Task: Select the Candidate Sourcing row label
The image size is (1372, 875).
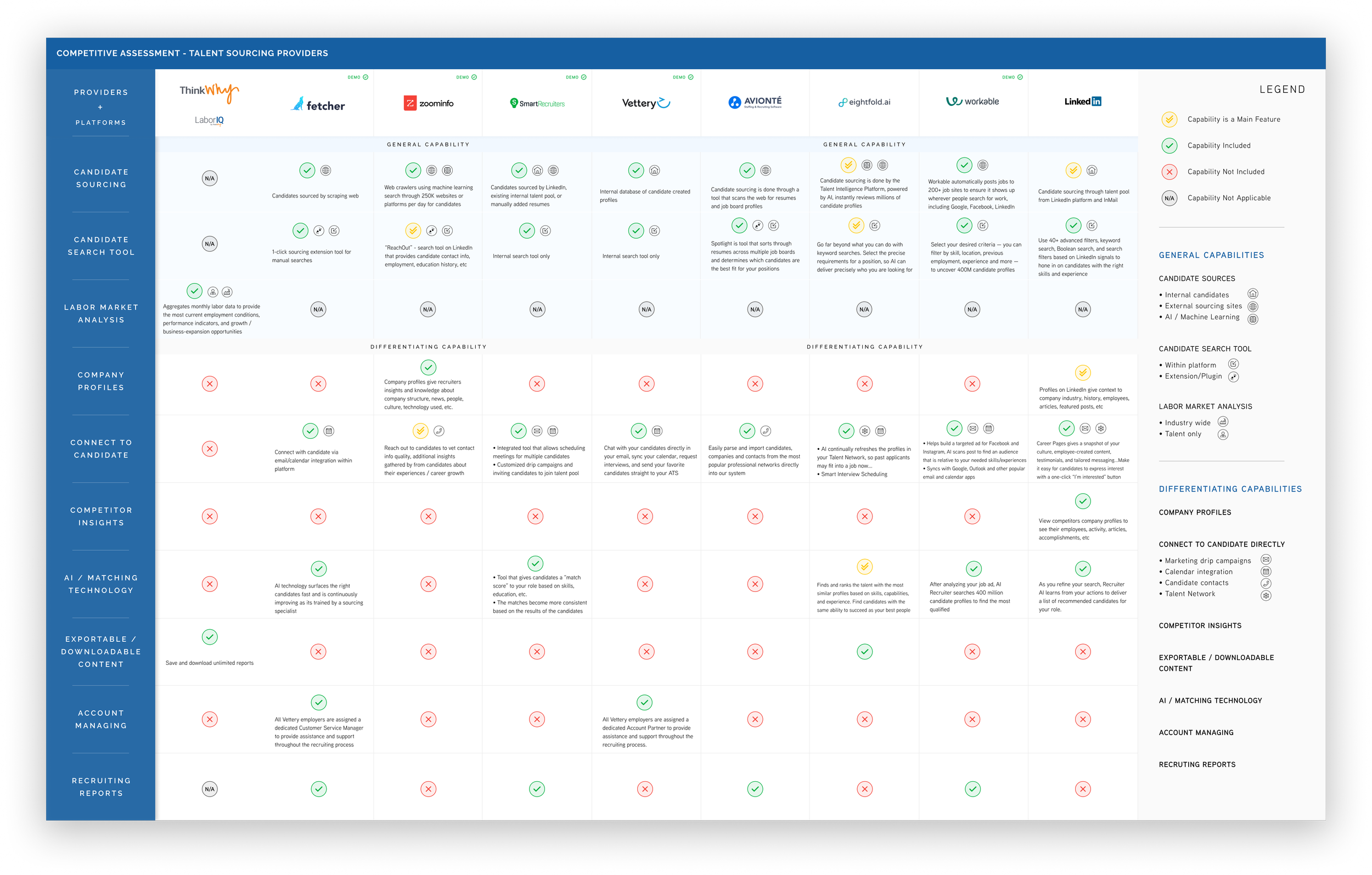Action: tap(101, 178)
